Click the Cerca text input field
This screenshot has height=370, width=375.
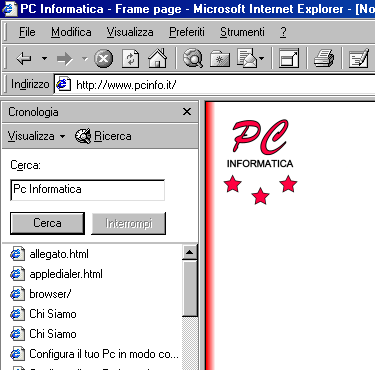(88, 190)
